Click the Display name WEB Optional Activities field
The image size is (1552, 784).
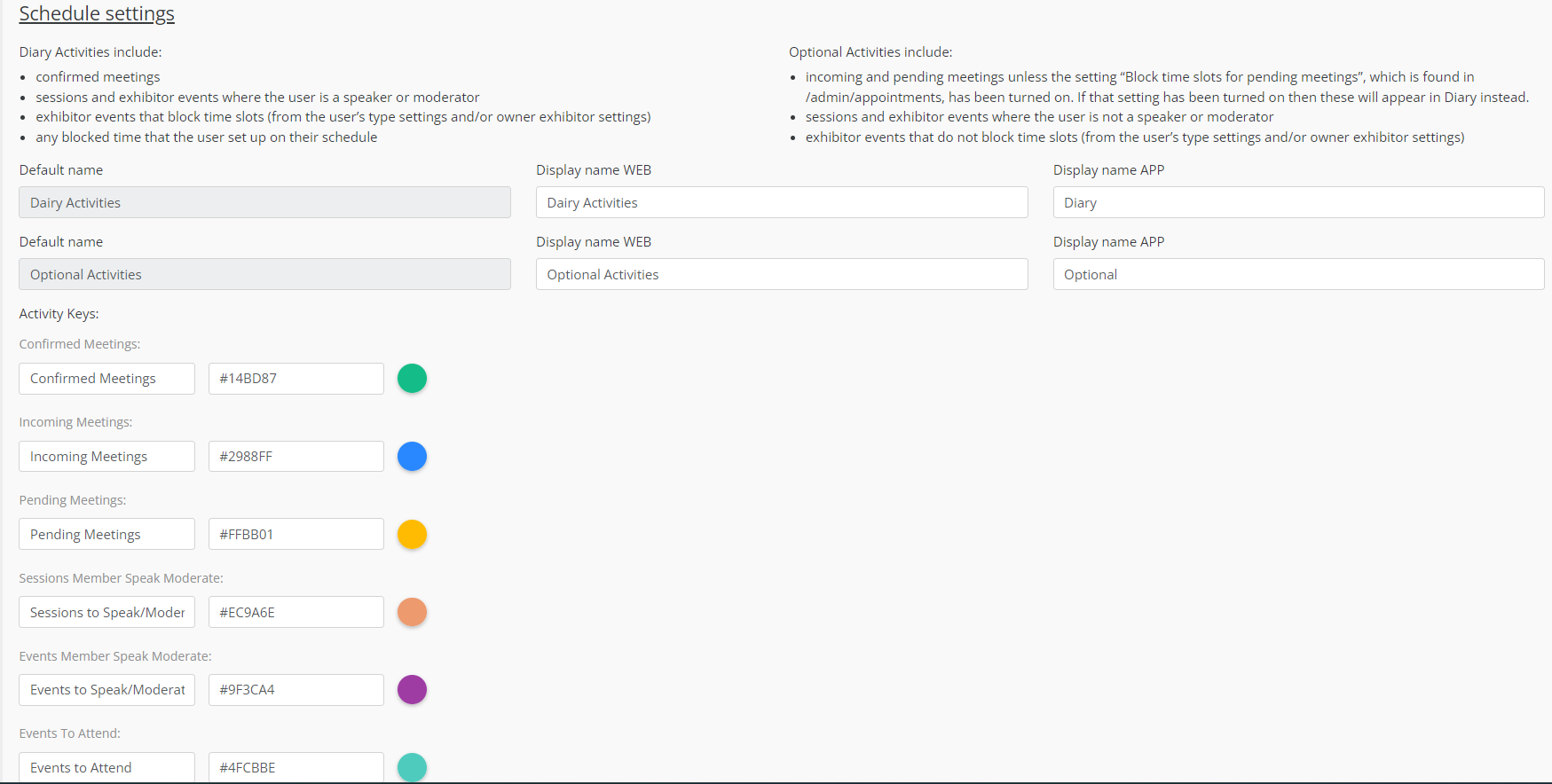click(781, 274)
